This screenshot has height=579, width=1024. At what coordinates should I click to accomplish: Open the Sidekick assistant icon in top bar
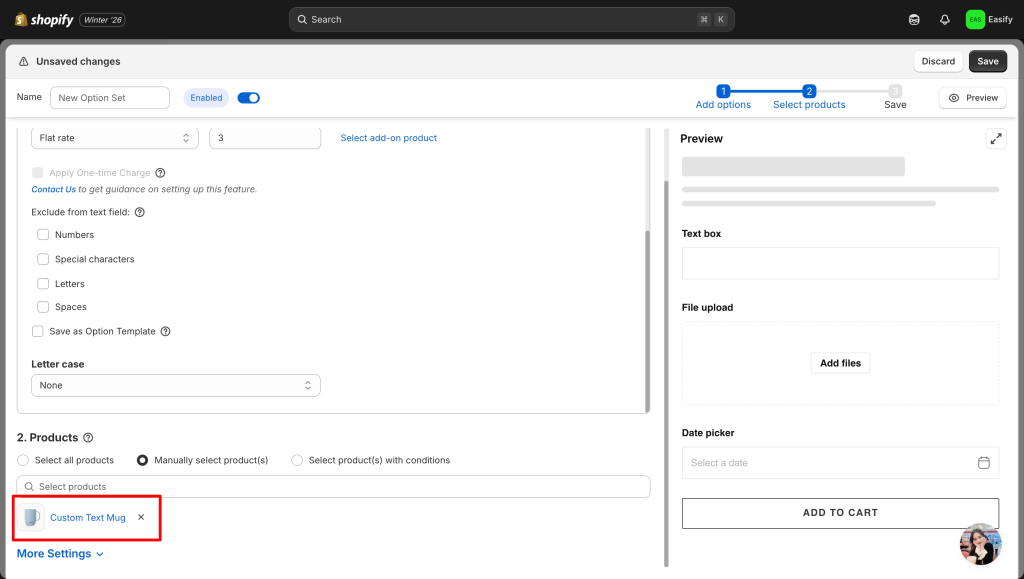914,19
